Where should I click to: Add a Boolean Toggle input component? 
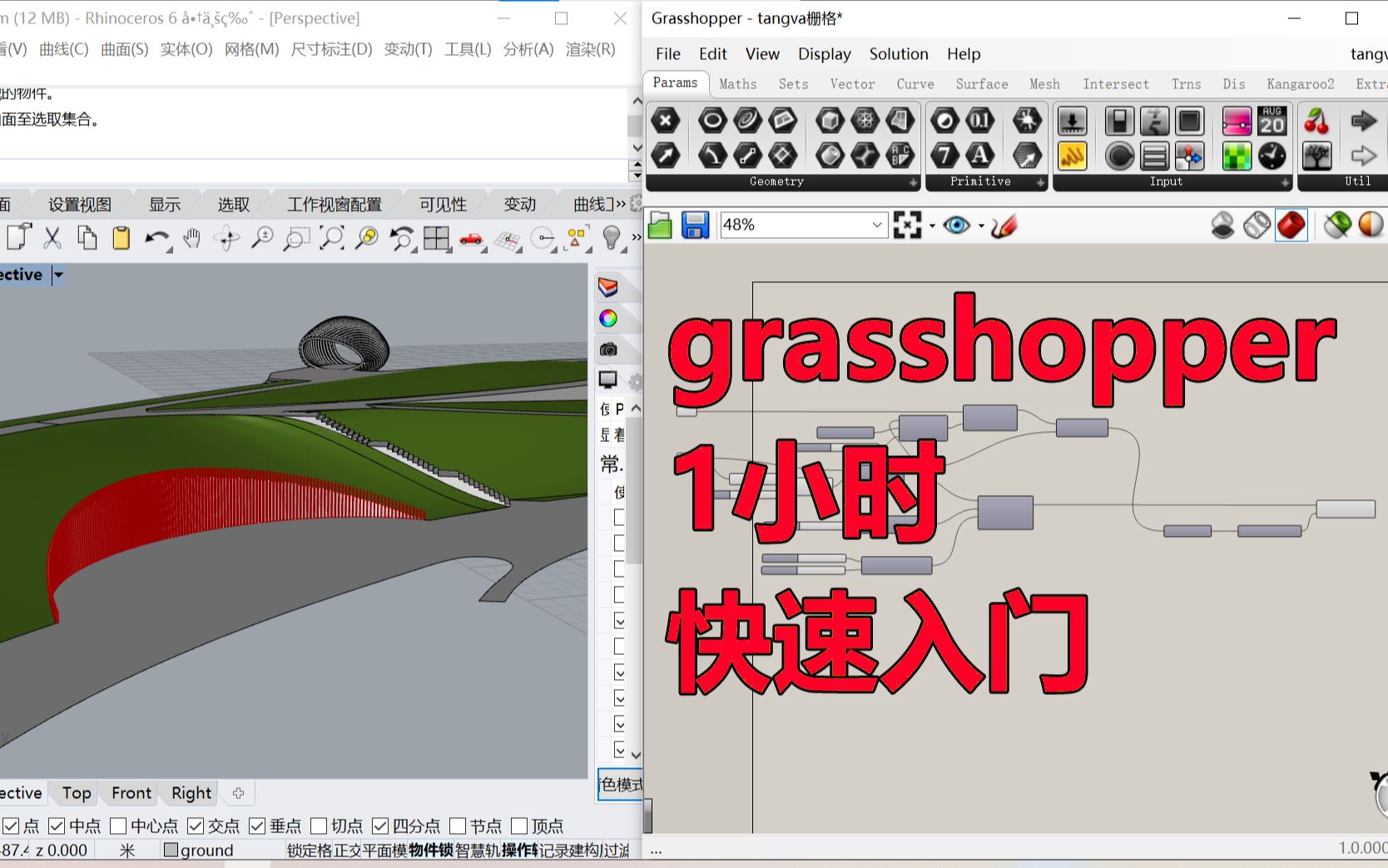1119,122
